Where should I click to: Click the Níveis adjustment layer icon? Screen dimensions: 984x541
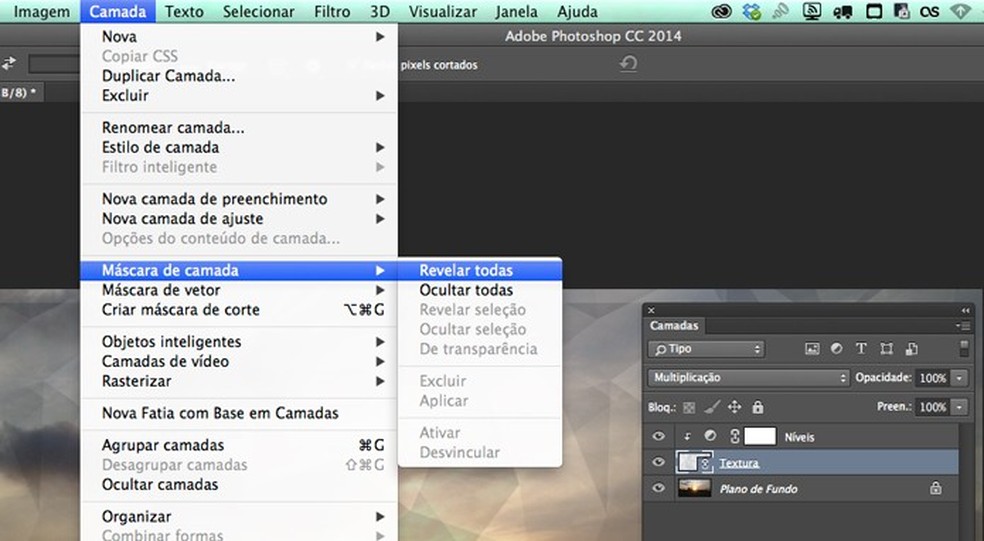[710, 436]
